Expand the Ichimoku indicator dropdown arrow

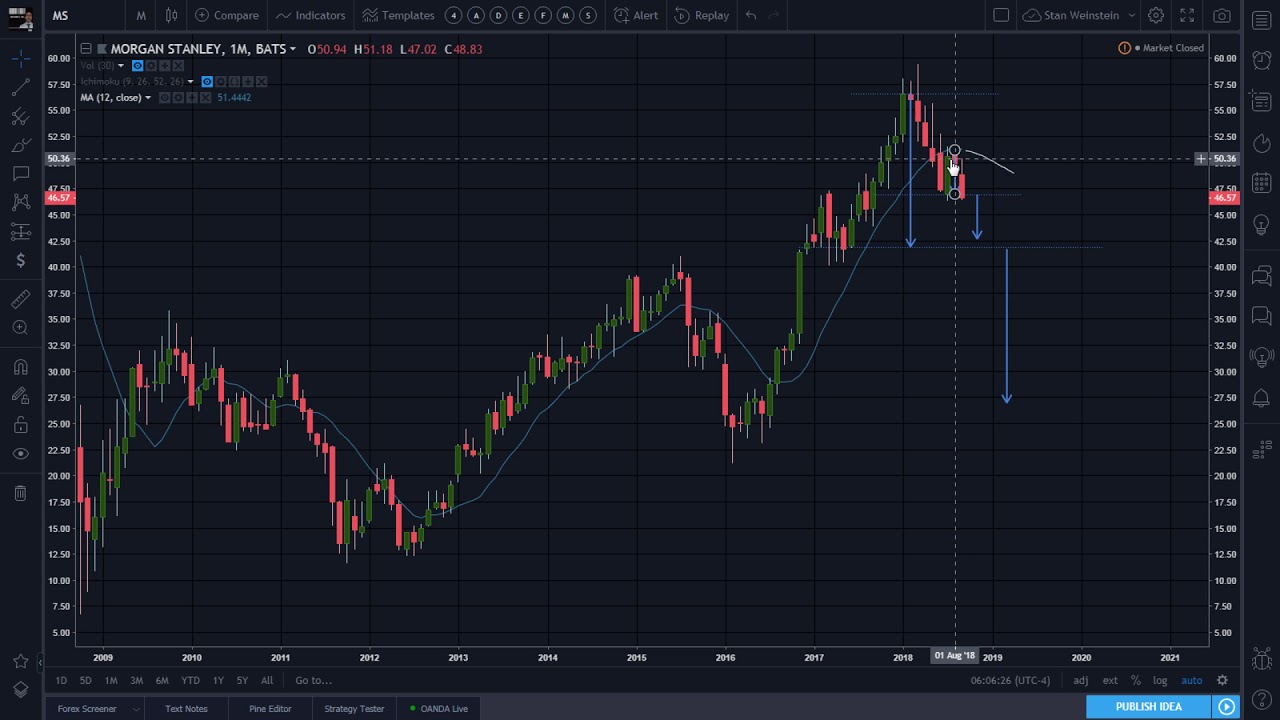coord(190,81)
